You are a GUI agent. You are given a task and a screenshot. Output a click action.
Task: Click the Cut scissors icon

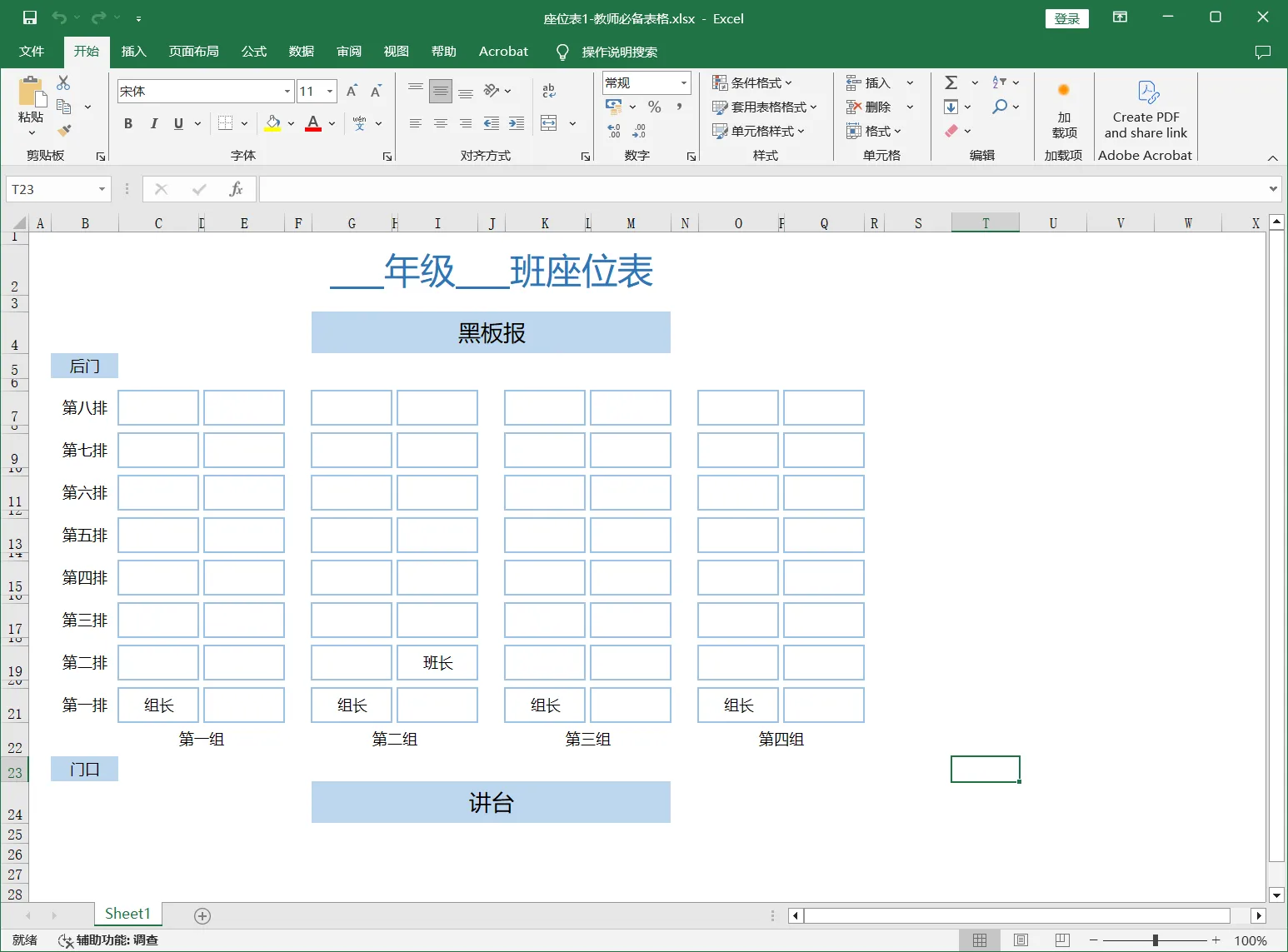point(63,82)
